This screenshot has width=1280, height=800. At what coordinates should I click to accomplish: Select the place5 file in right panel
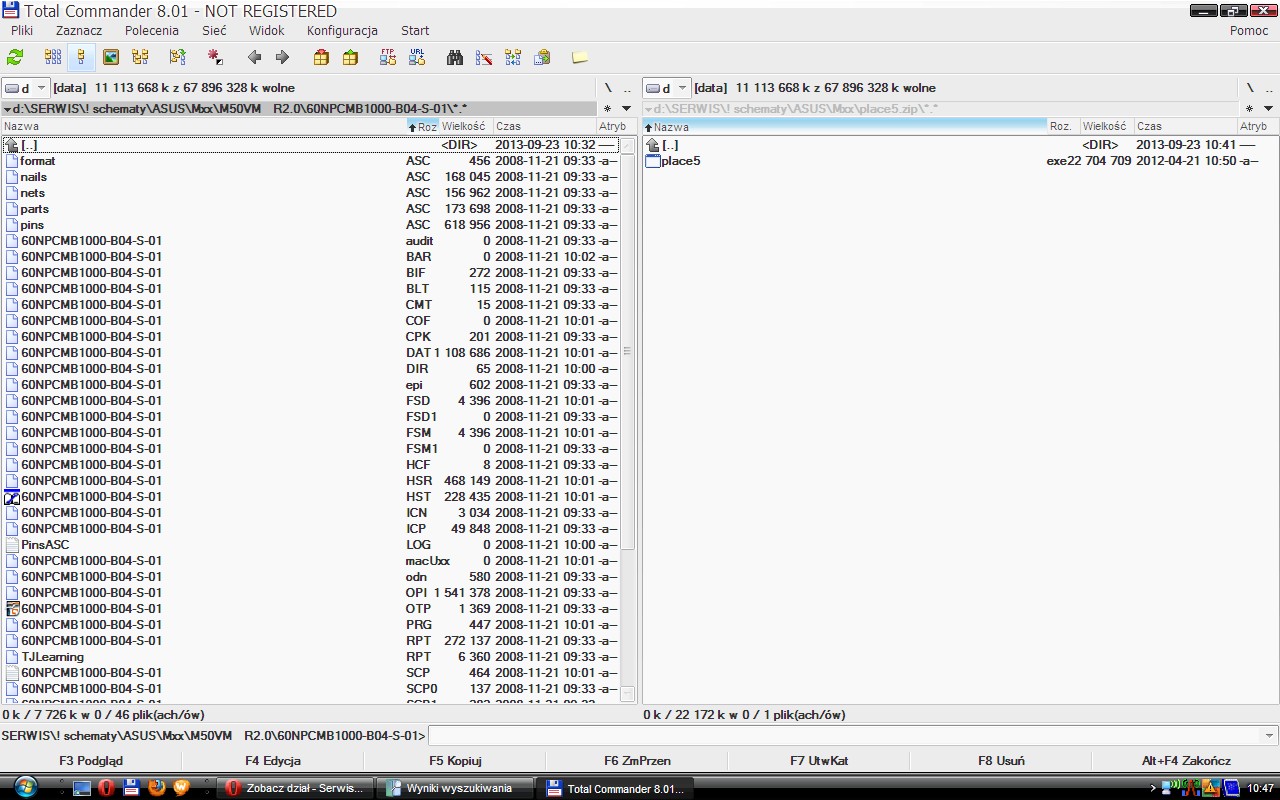(x=680, y=161)
